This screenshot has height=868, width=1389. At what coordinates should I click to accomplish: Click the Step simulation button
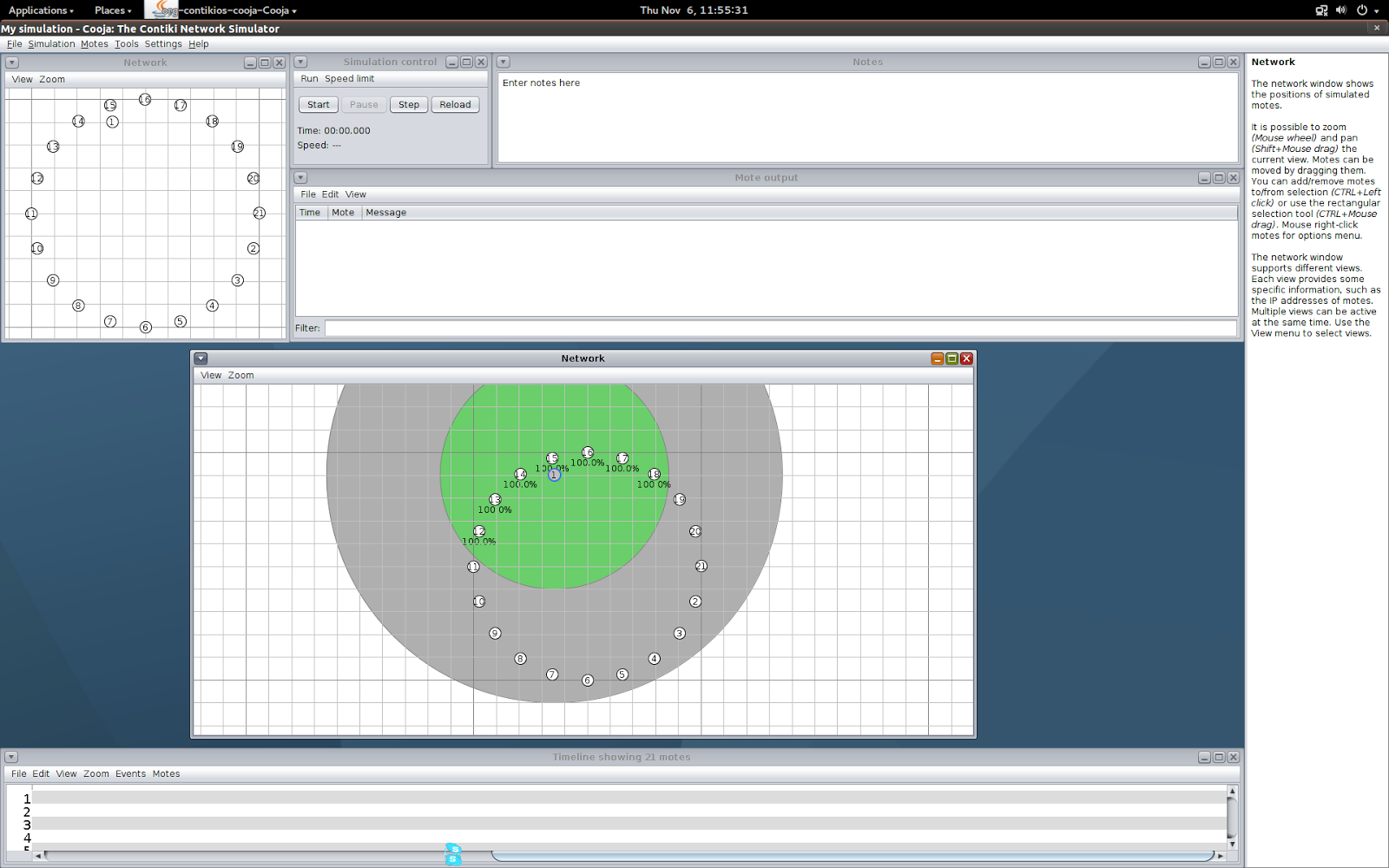coord(409,105)
